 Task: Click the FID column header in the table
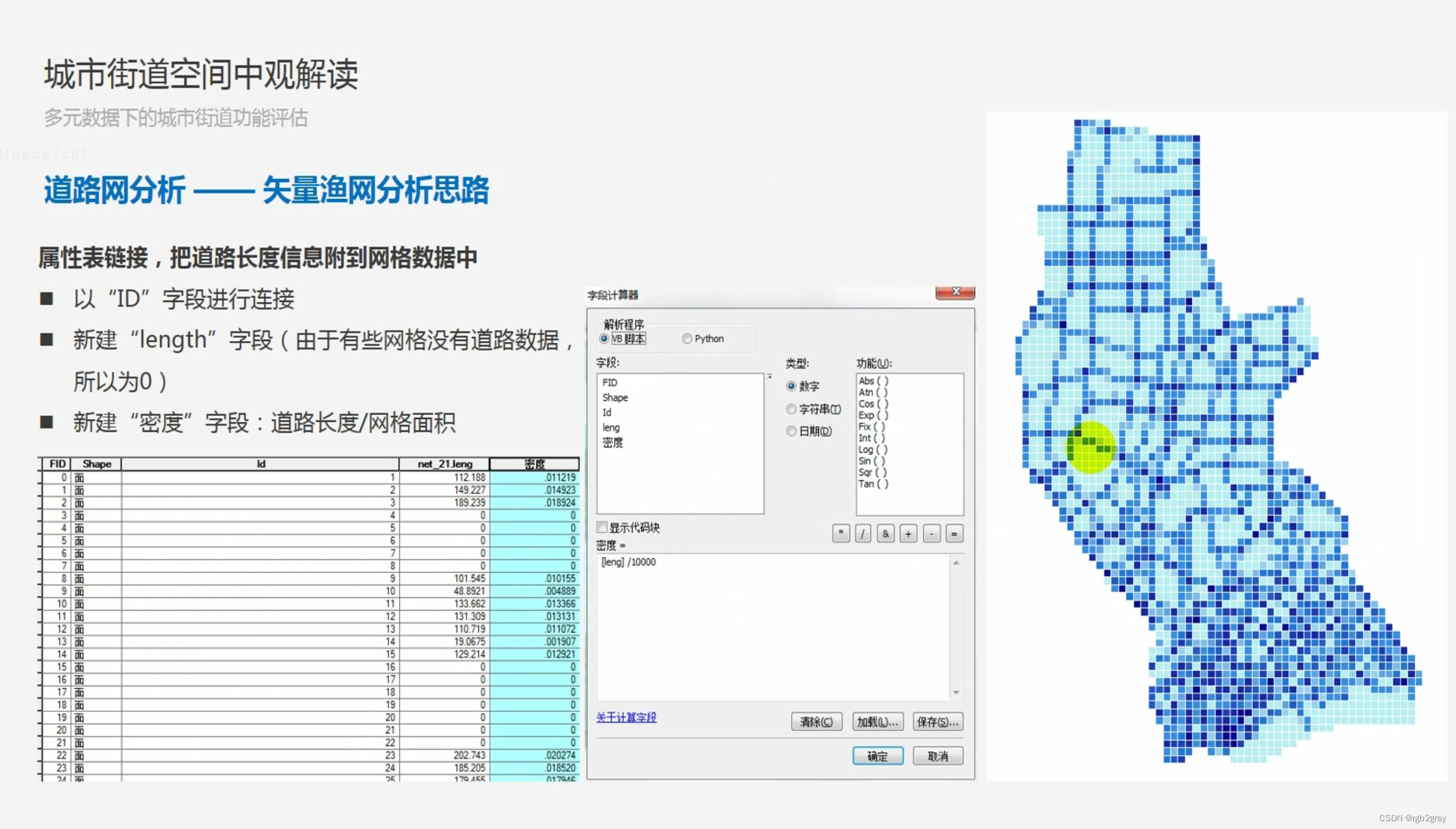pos(57,464)
